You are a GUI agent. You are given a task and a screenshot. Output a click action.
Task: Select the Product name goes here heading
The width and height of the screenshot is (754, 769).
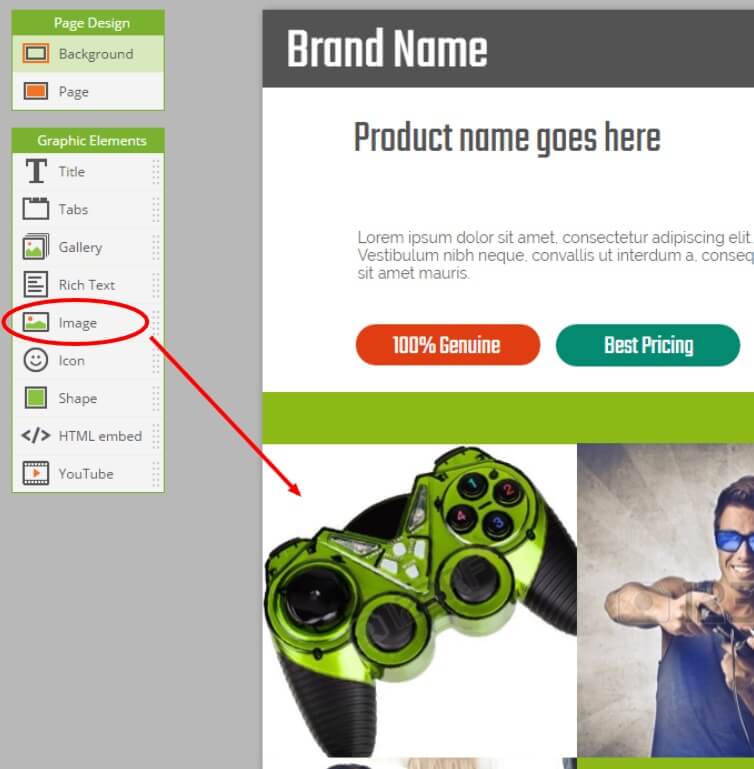(x=507, y=138)
